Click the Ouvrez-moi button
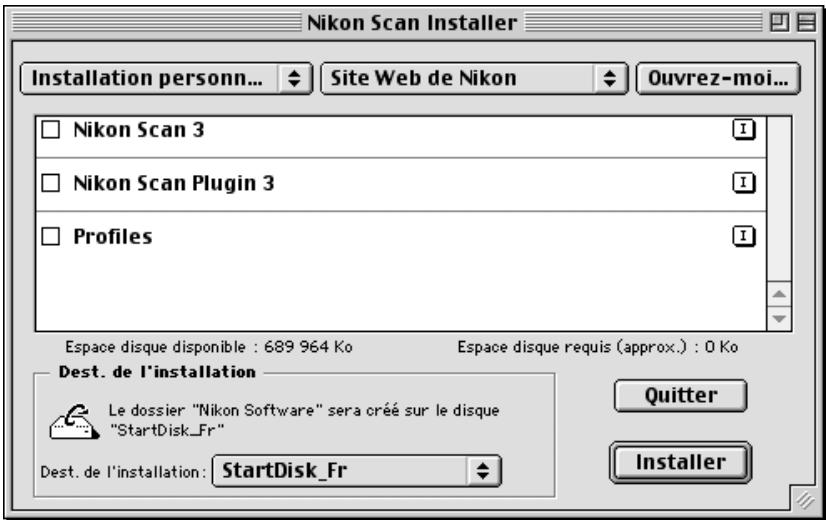The width and height of the screenshot is (826, 520). point(718,79)
